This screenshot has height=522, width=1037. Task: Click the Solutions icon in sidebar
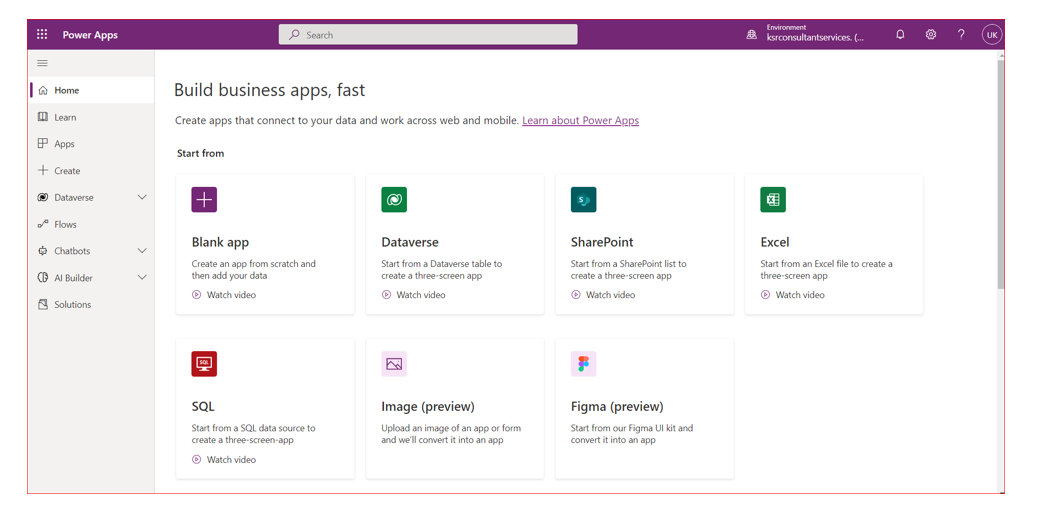tap(43, 304)
